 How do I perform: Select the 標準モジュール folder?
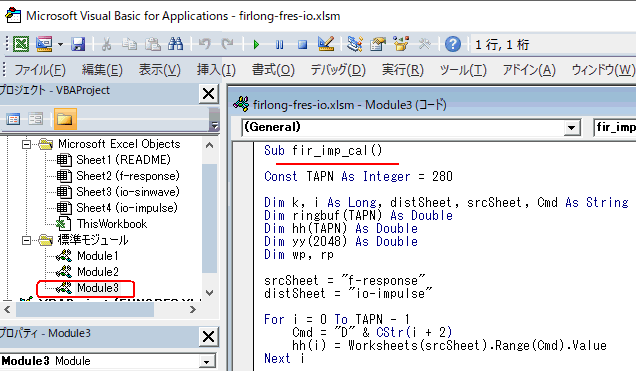(93, 240)
